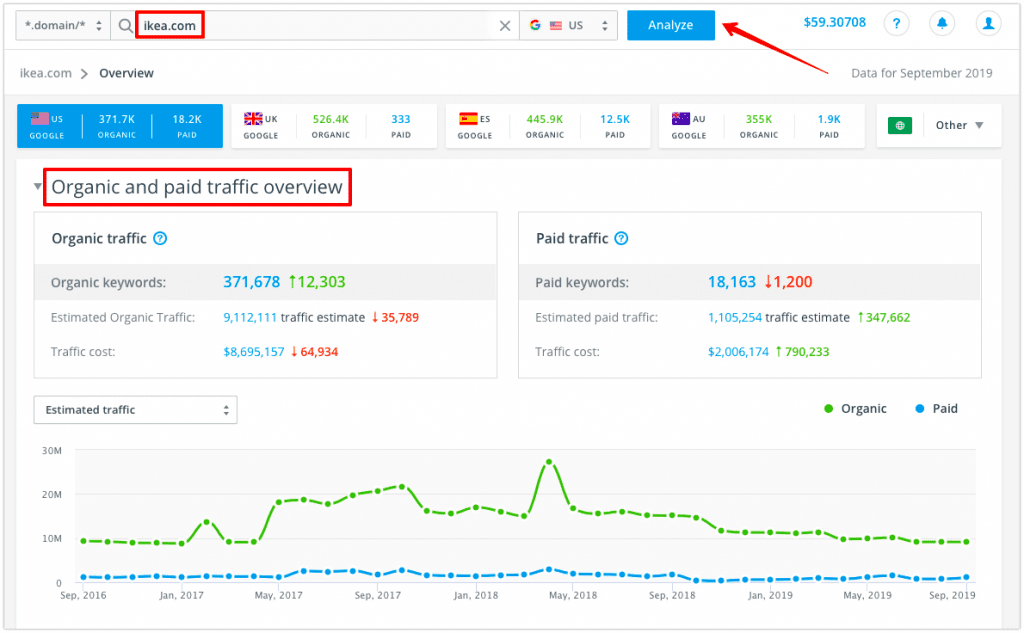Screen dimensions: 1024x633
Task: Toggle the Organic legend series
Action: click(x=855, y=409)
